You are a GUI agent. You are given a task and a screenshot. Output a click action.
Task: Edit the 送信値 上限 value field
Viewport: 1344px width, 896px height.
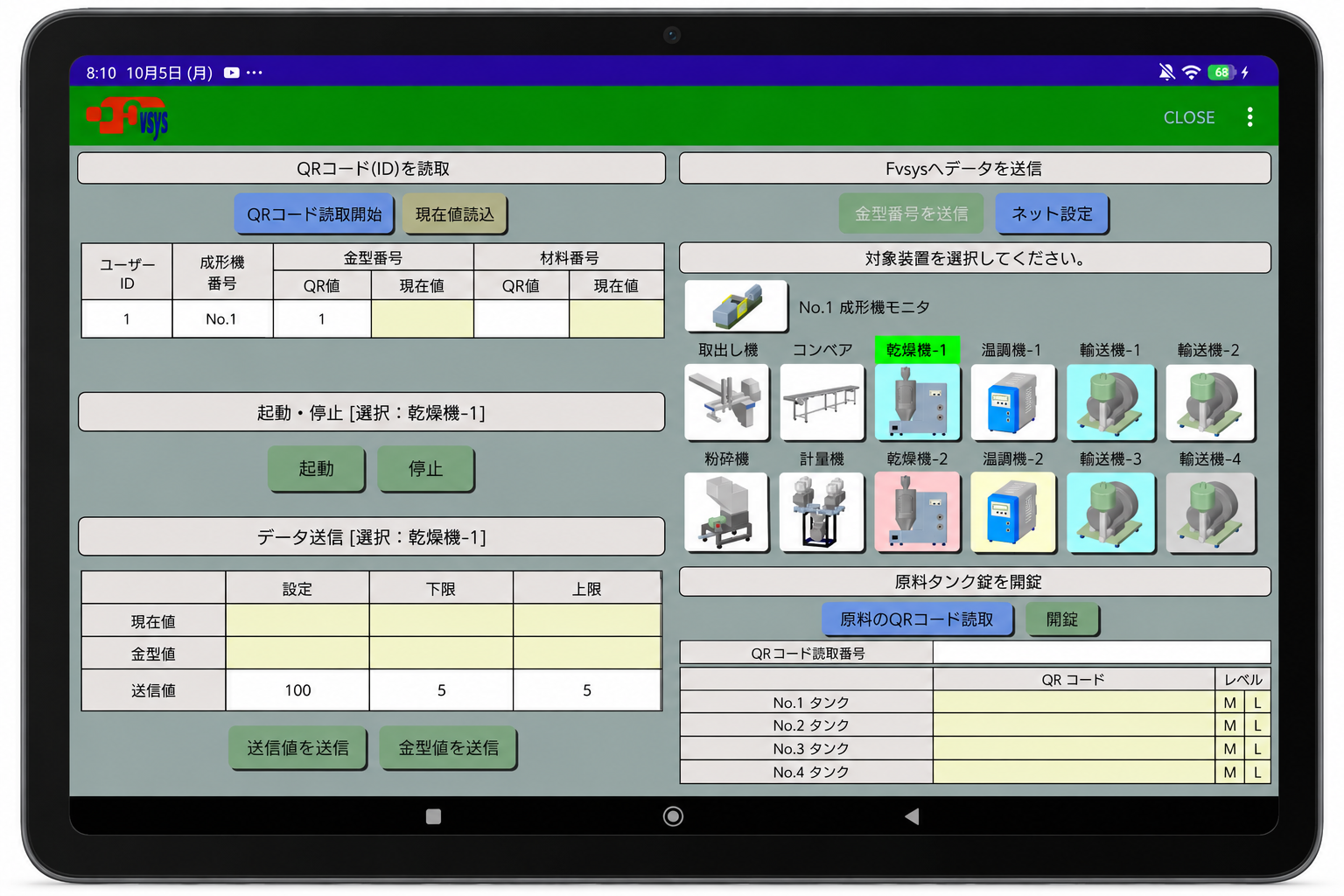click(587, 690)
